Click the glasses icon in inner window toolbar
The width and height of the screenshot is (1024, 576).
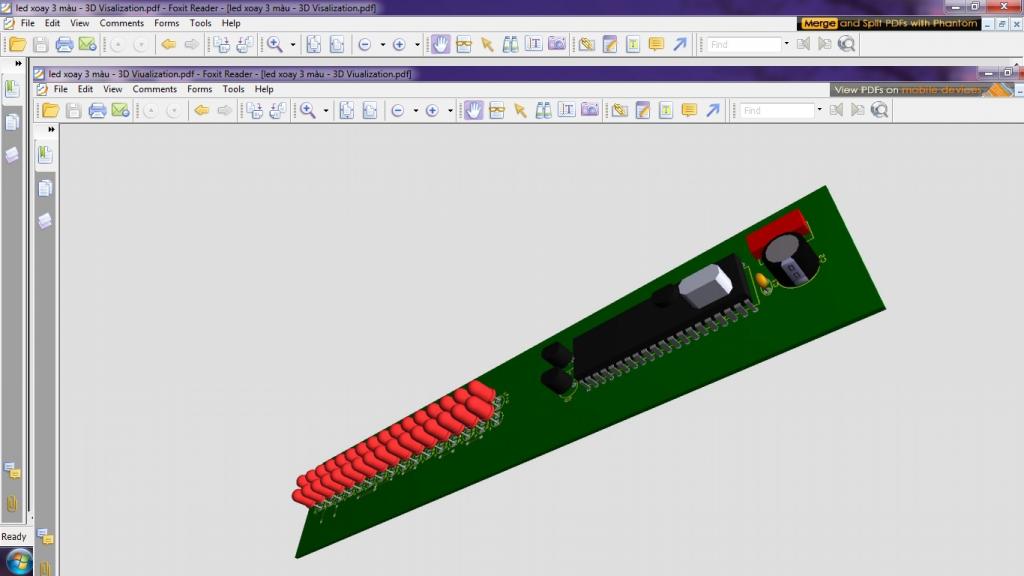[497, 110]
